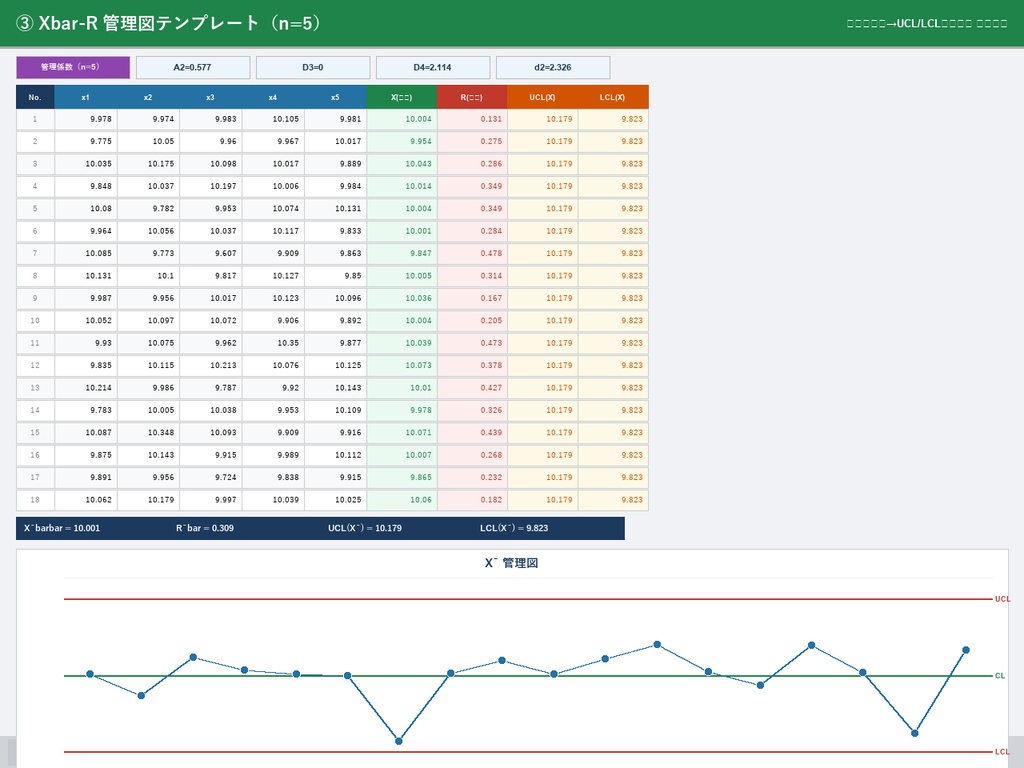Click row 18 mean value 10.06
The width and height of the screenshot is (1024, 768).
402,500
